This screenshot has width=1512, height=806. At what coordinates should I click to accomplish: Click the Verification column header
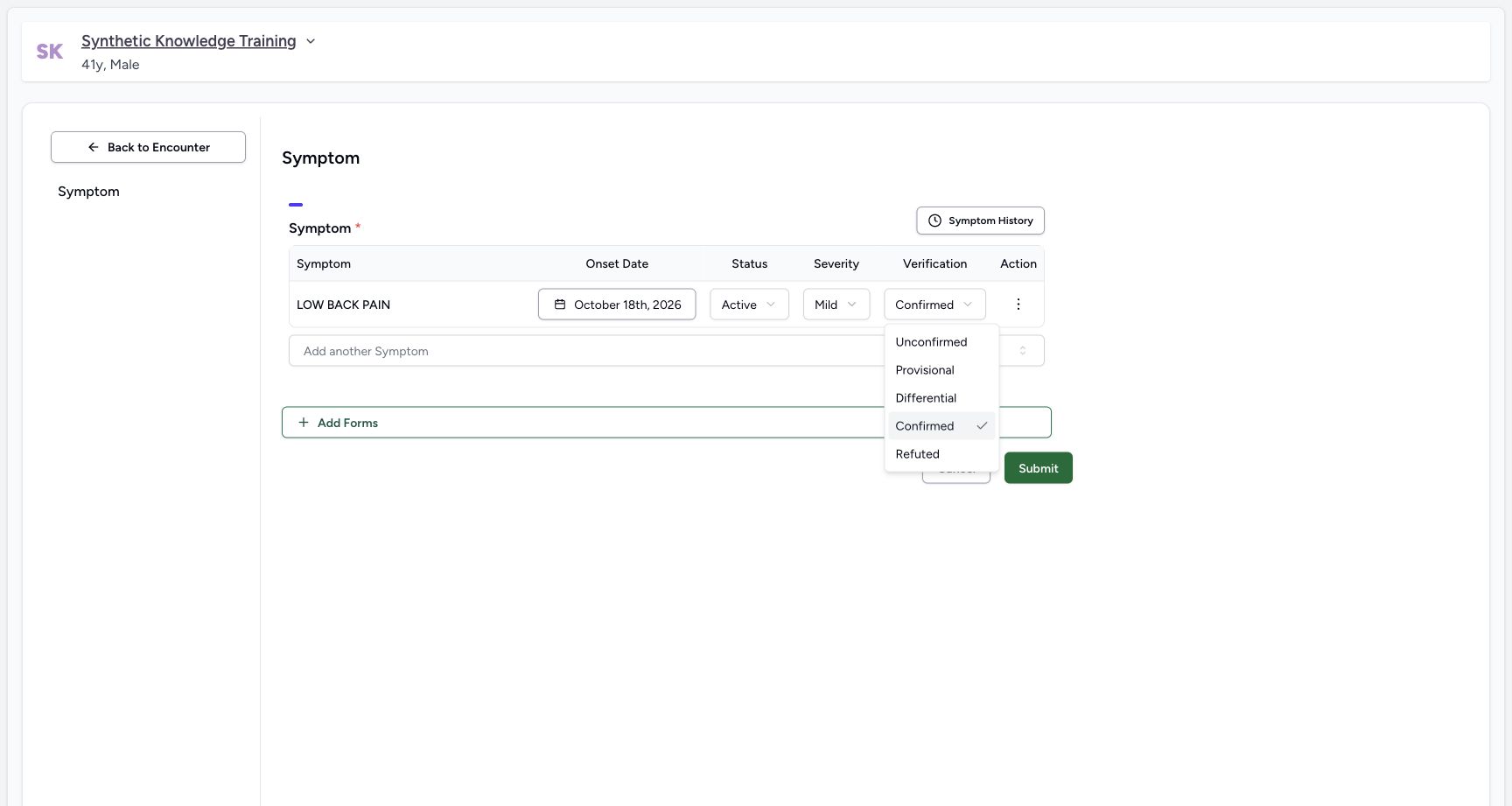[934, 263]
